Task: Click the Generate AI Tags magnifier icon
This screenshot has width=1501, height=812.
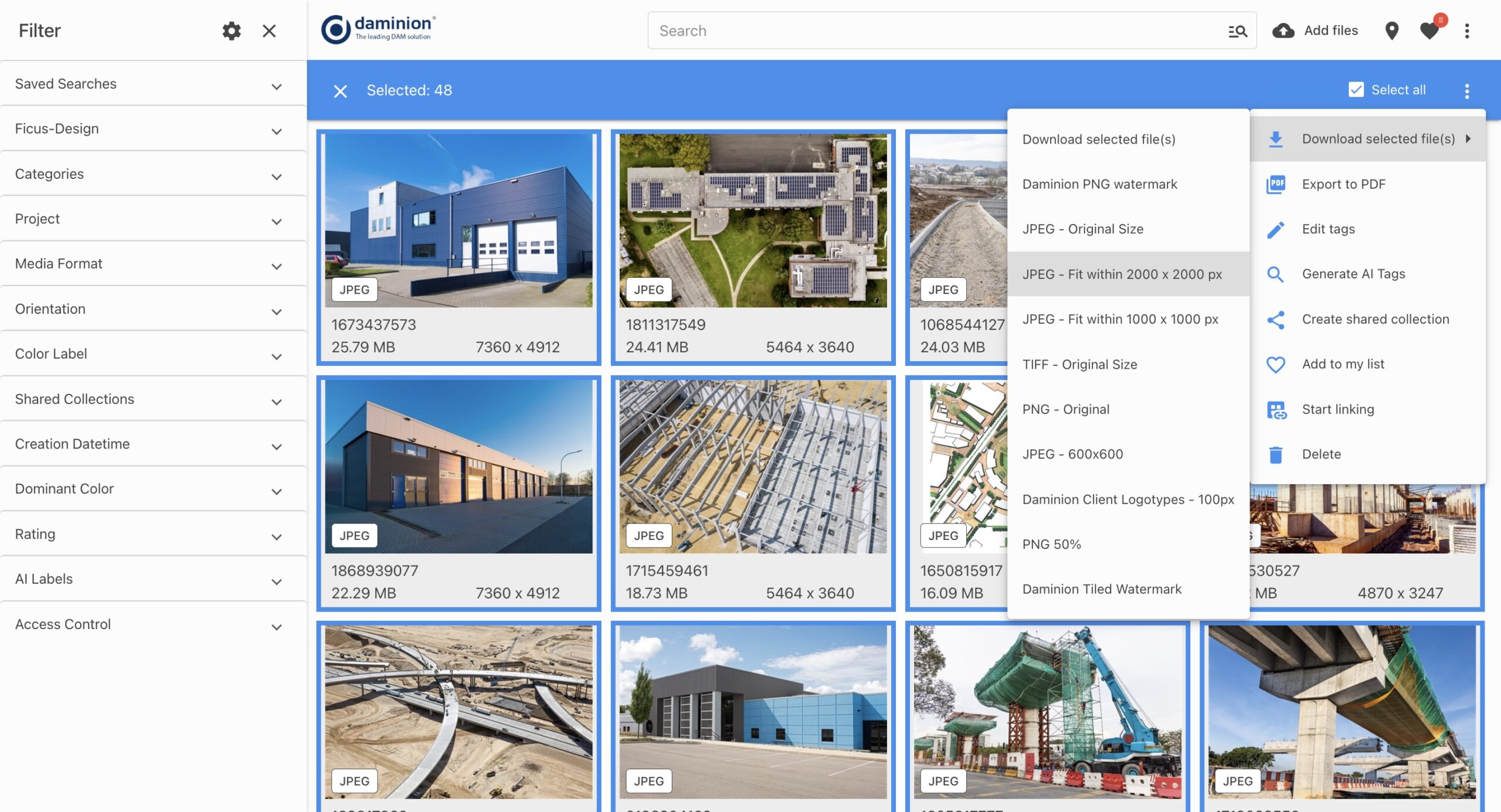Action: pyautogui.click(x=1276, y=274)
